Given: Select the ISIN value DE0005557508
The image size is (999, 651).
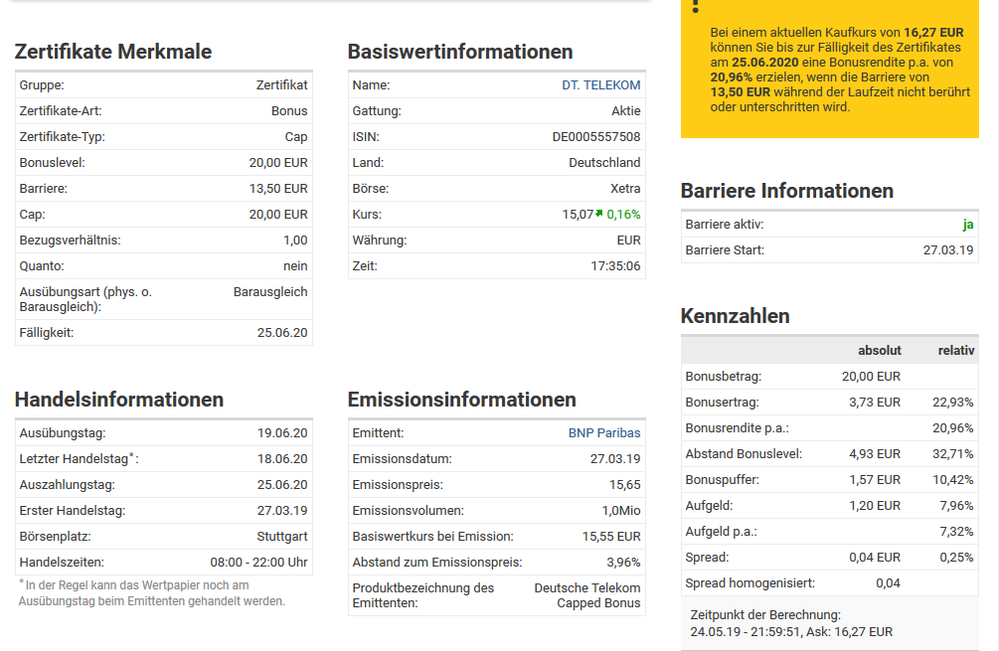Looking at the screenshot, I should (x=596, y=137).
